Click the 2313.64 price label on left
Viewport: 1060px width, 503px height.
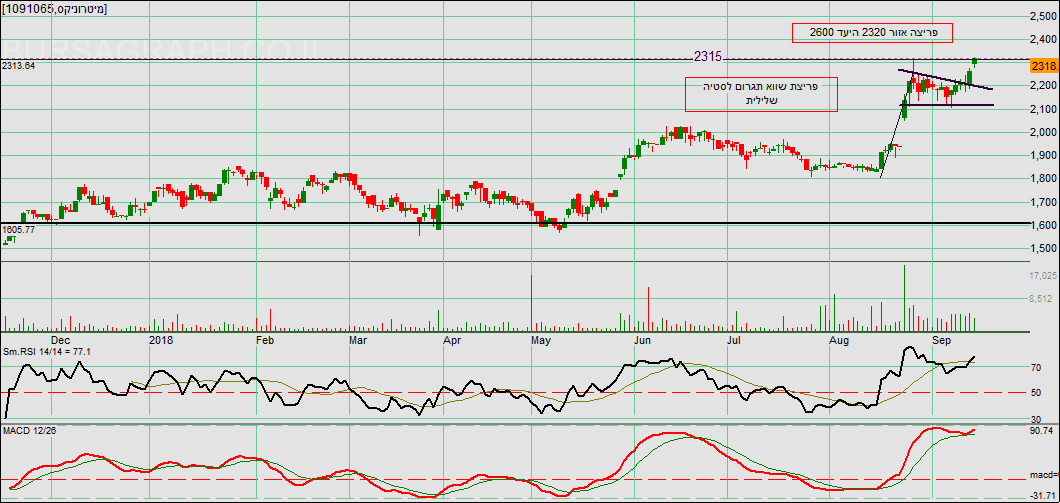[x=18, y=66]
